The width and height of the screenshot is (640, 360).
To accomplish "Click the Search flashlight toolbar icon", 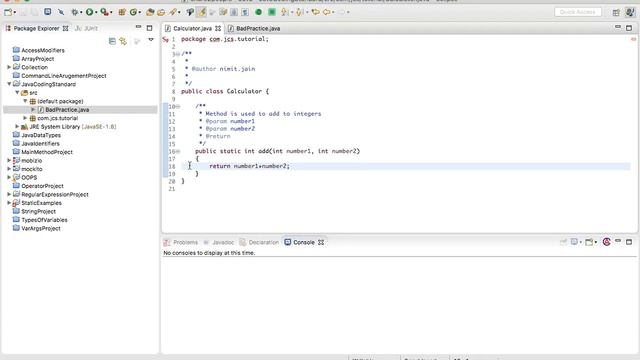I will click(x=173, y=12).
